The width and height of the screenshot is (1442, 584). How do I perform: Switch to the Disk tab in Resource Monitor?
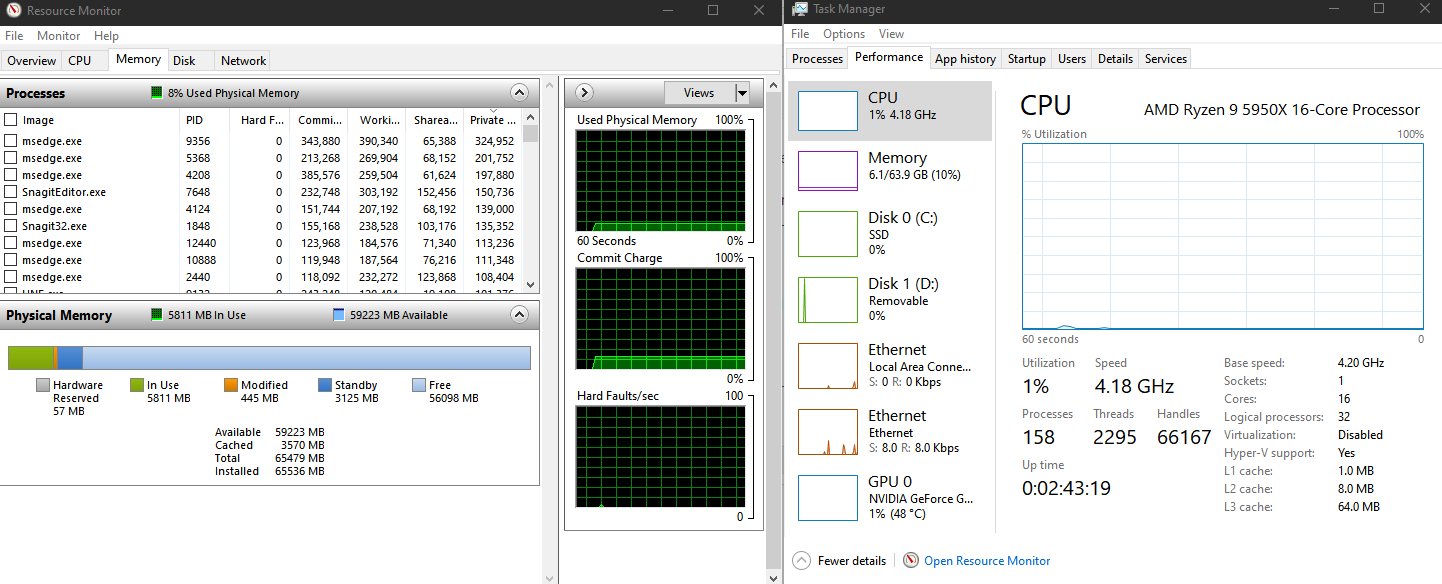[184, 61]
